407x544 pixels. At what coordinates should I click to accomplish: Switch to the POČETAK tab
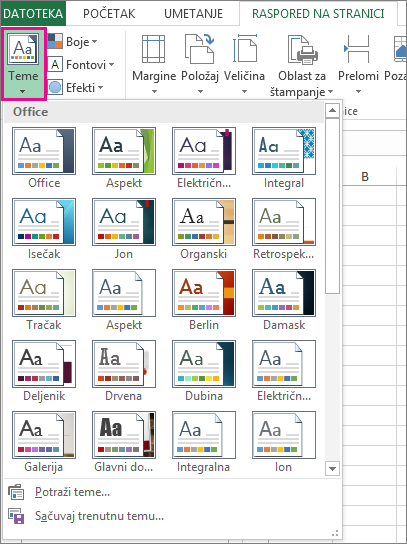[109, 13]
